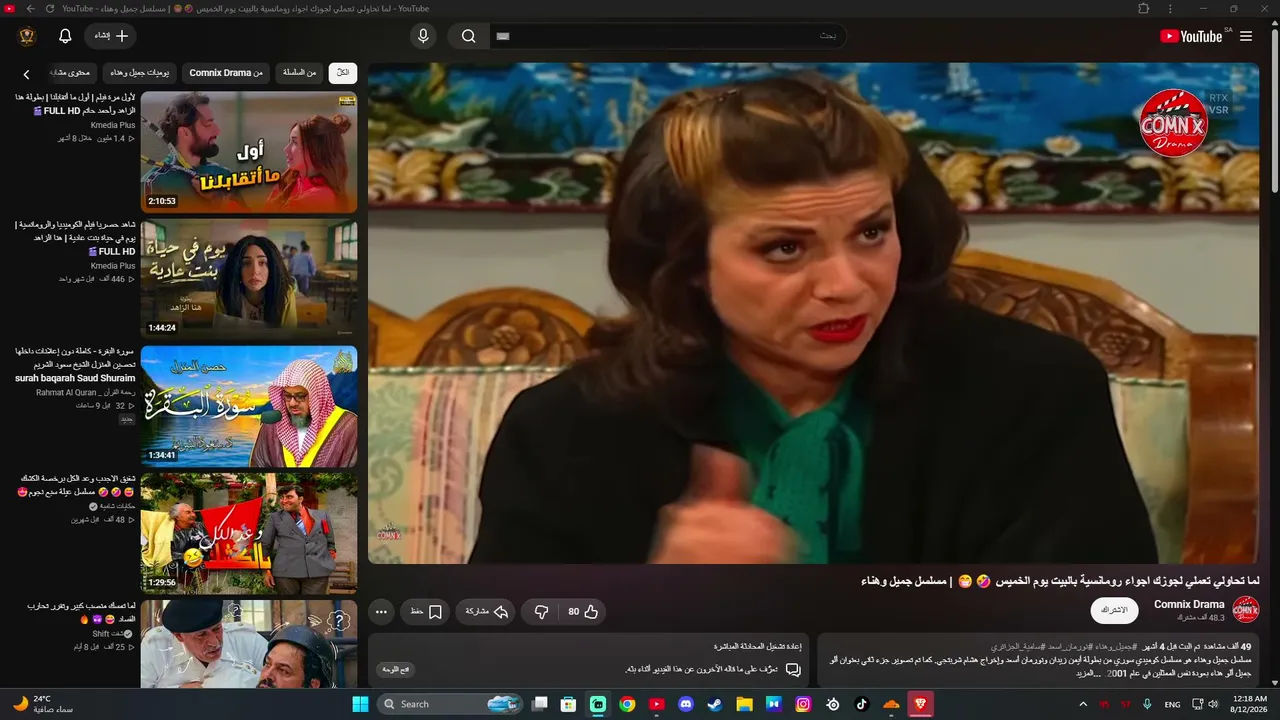
Task: Open Microsoft Store from the taskbar
Action: click(x=568, y=704)
